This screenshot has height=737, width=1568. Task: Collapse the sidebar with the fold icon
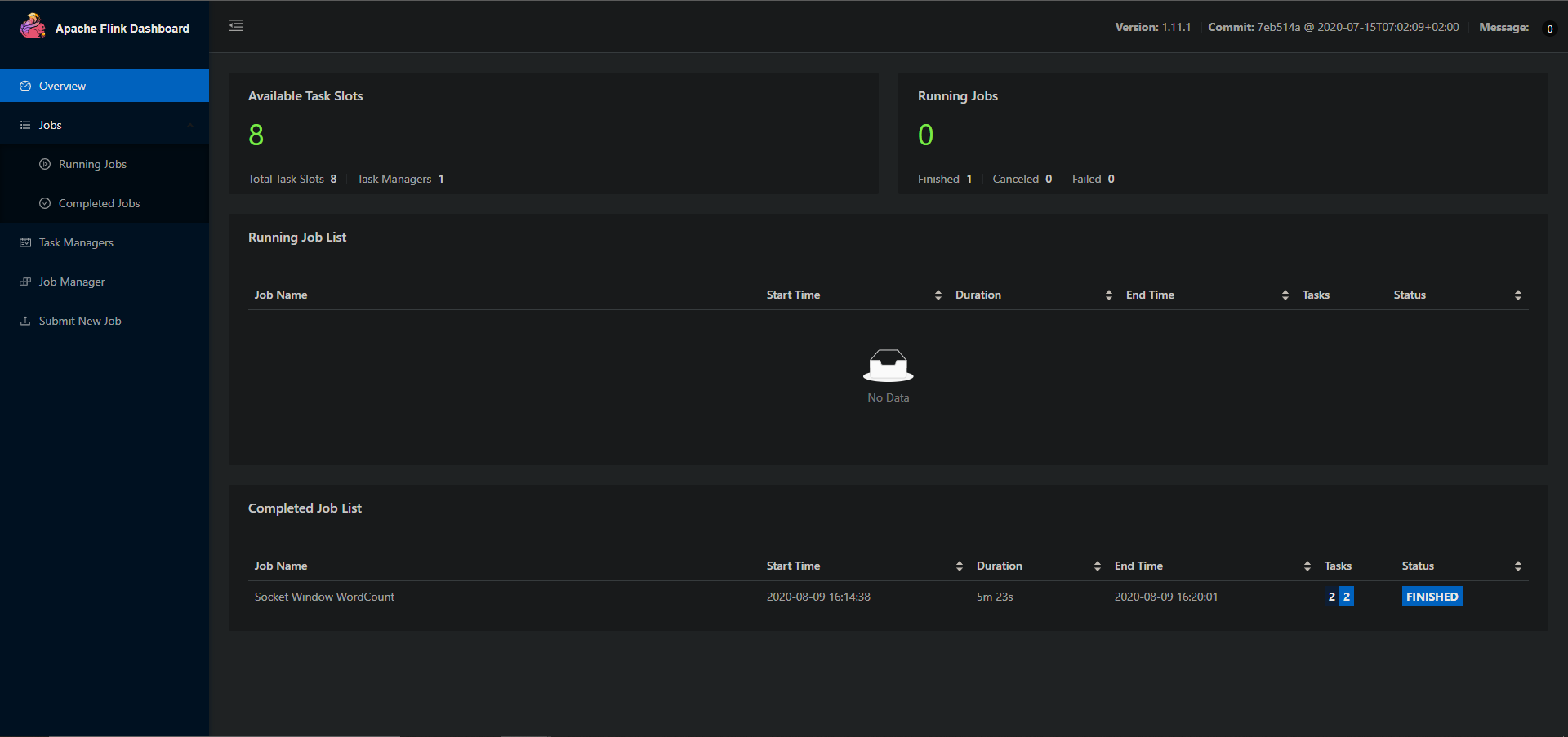(x=236, y=25)
